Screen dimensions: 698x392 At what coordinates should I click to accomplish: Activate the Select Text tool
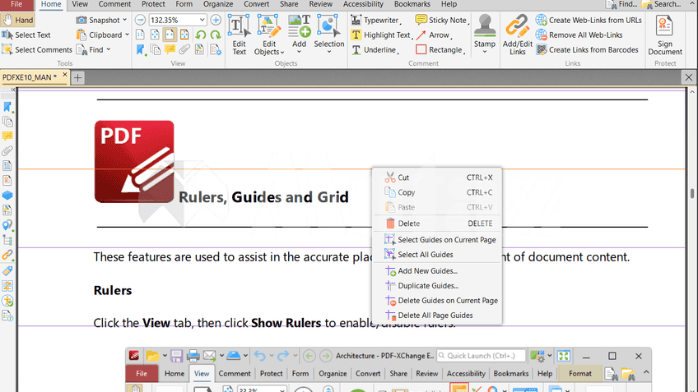[26, 35]
